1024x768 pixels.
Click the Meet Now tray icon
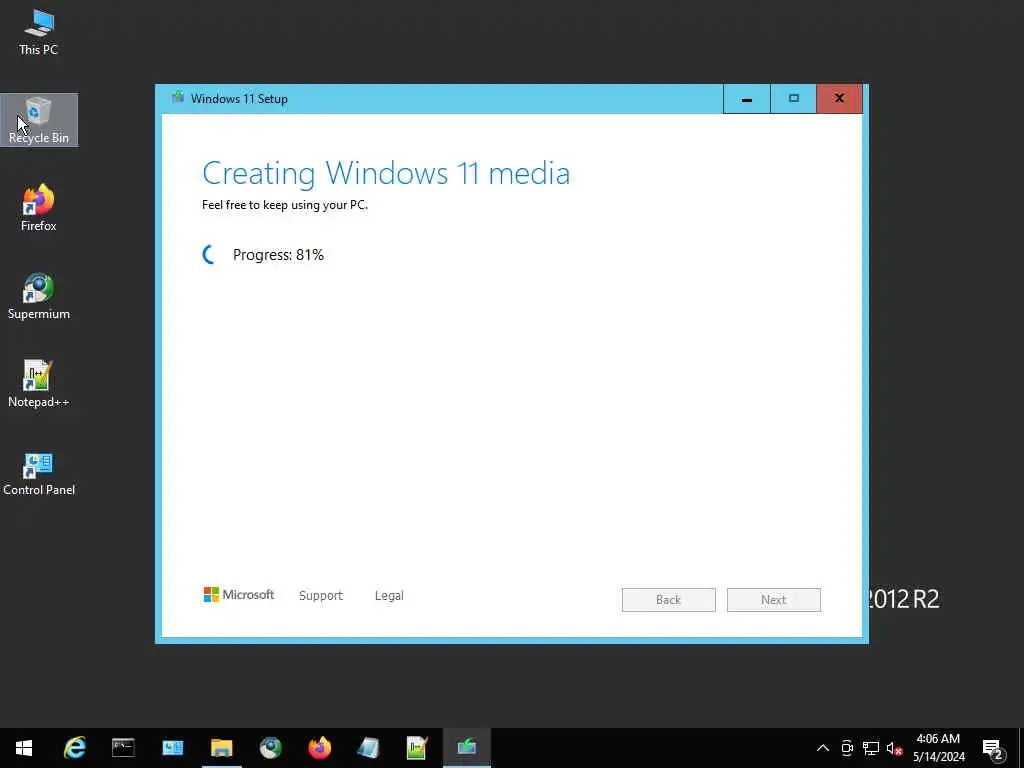pos(847,748)
